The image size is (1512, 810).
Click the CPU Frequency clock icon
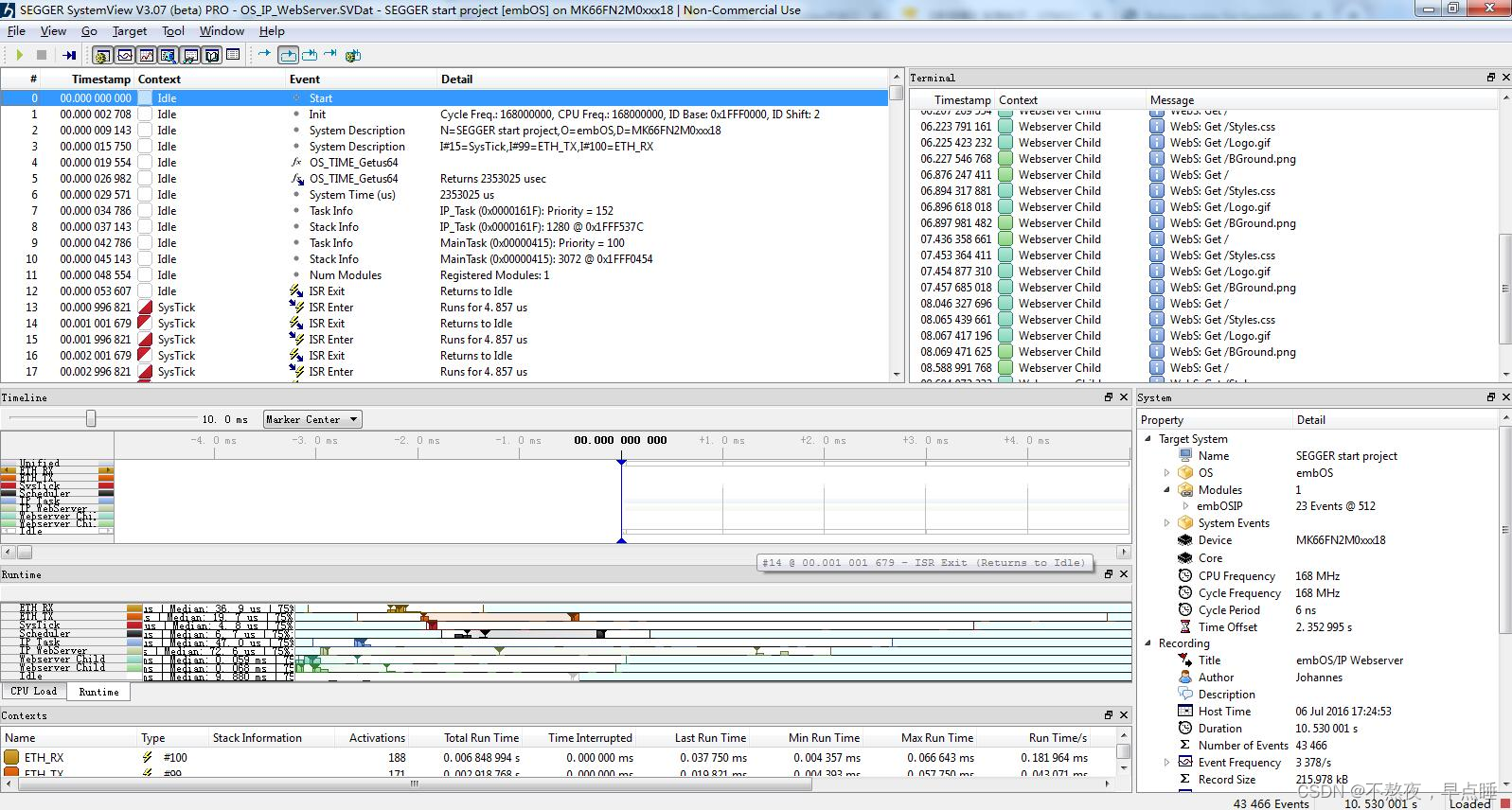(x=1184, y=575)
